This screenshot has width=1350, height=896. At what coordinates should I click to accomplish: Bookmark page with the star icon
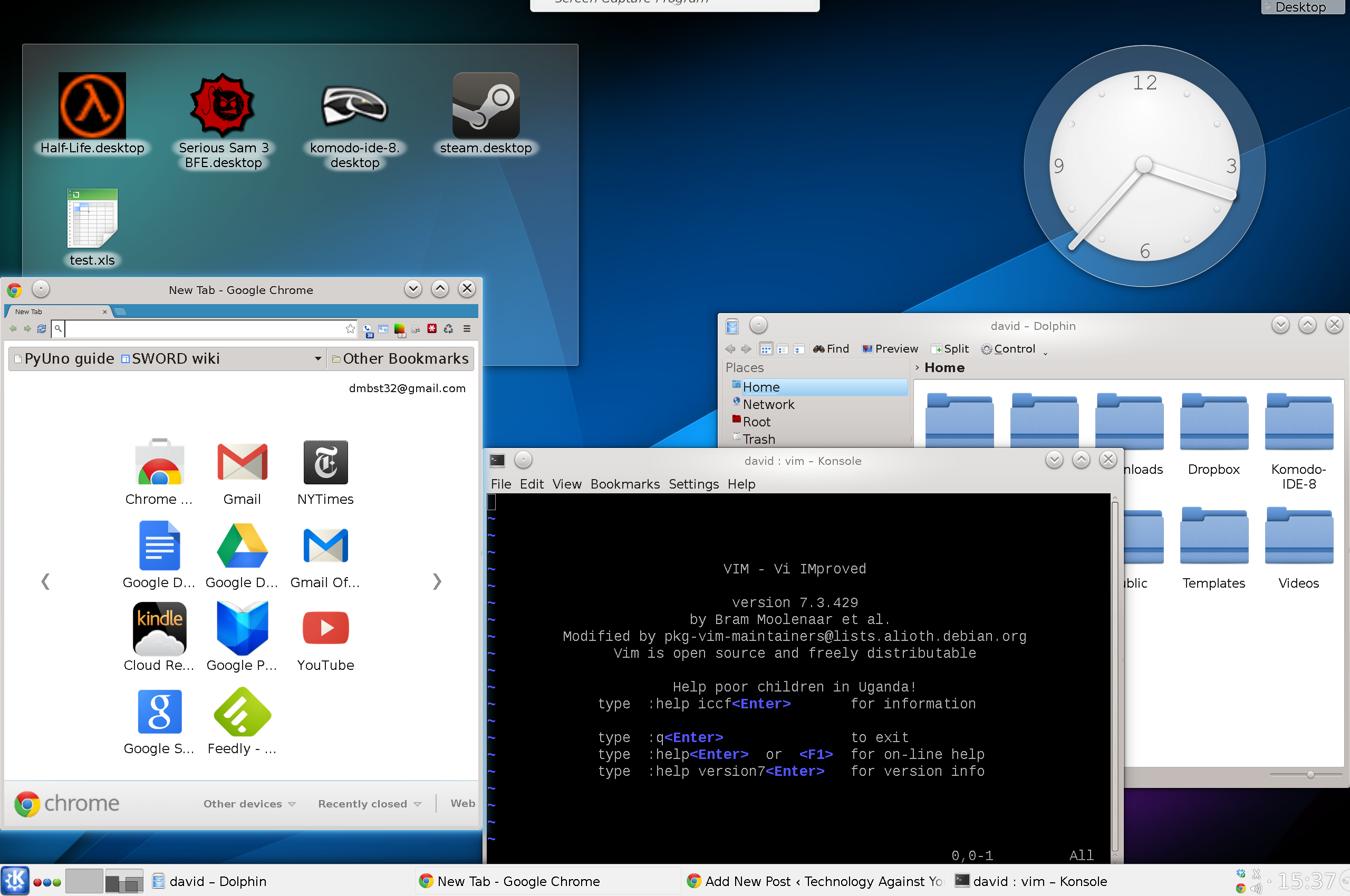click(350, 328)
